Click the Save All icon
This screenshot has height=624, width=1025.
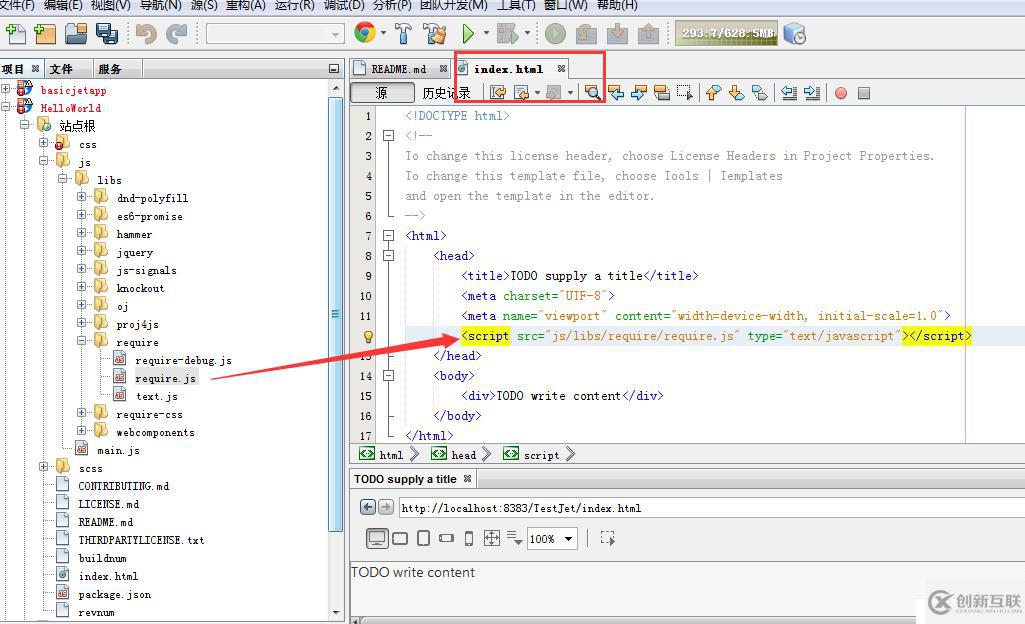107,33
